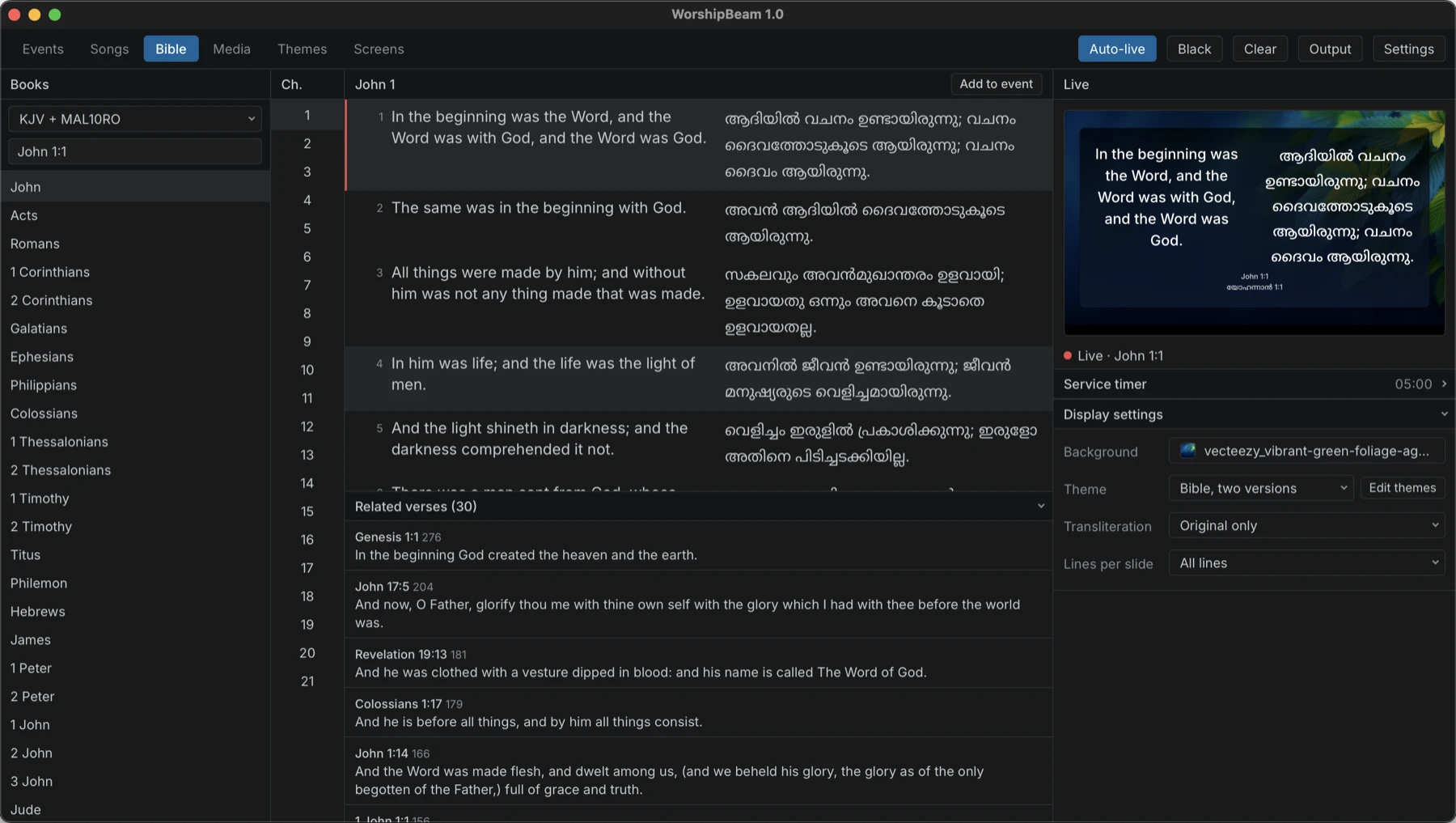Select the book Galatians
Viewport: 1456px width, 823px height.
[135, 329]
